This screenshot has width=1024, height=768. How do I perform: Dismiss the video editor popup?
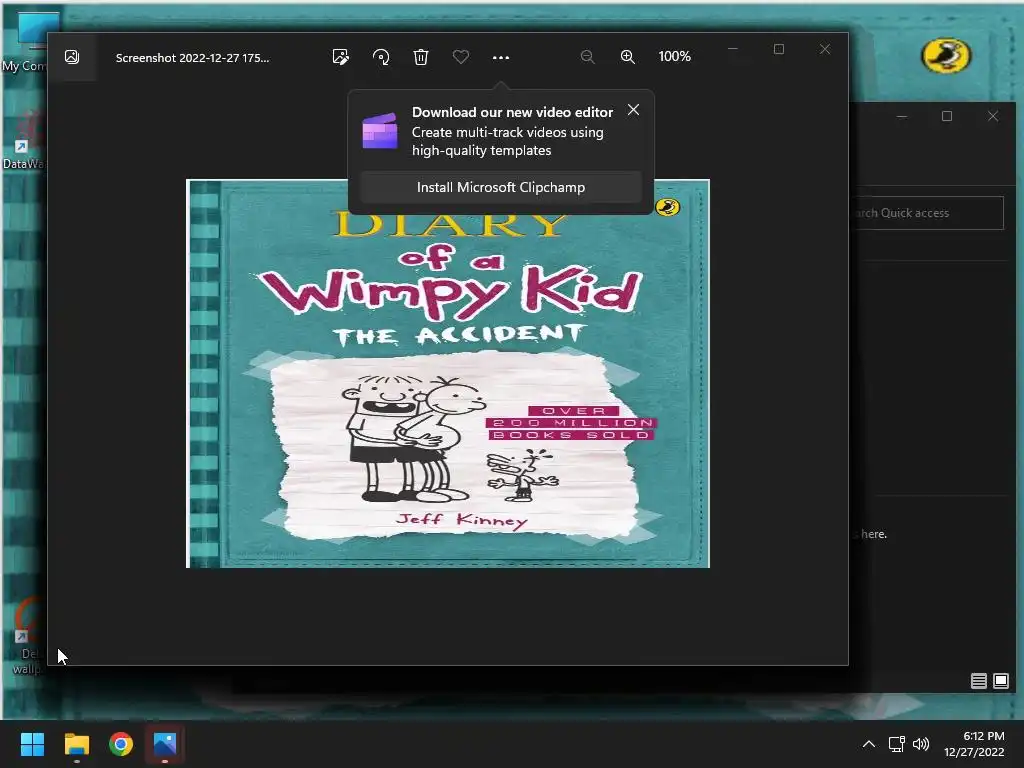tap(633, 110)
